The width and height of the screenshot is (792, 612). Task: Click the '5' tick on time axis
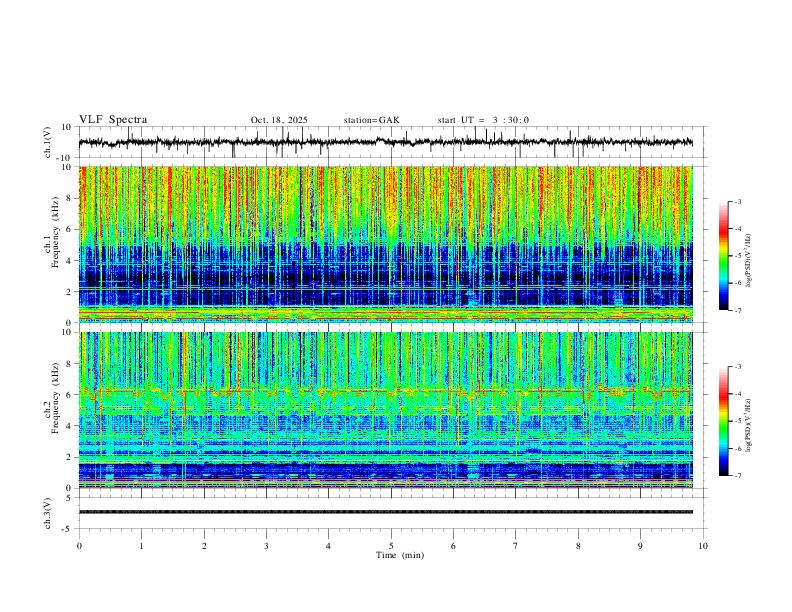pos(391,546)
